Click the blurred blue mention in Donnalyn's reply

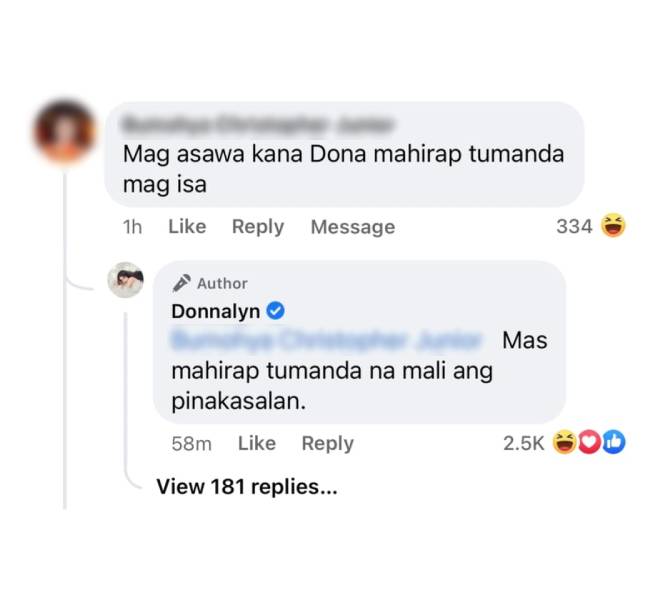pos(326,340)
